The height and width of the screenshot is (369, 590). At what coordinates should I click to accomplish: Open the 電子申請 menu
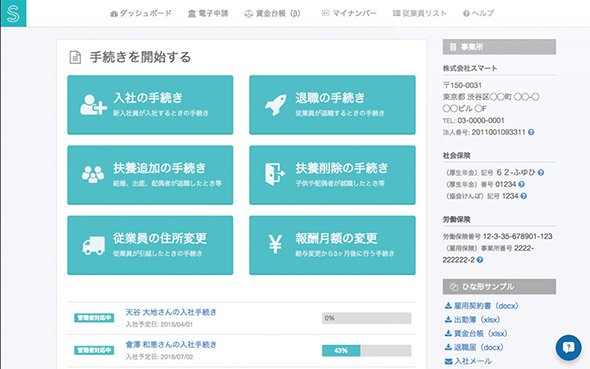pyautogui.click(x=208, y=13)
